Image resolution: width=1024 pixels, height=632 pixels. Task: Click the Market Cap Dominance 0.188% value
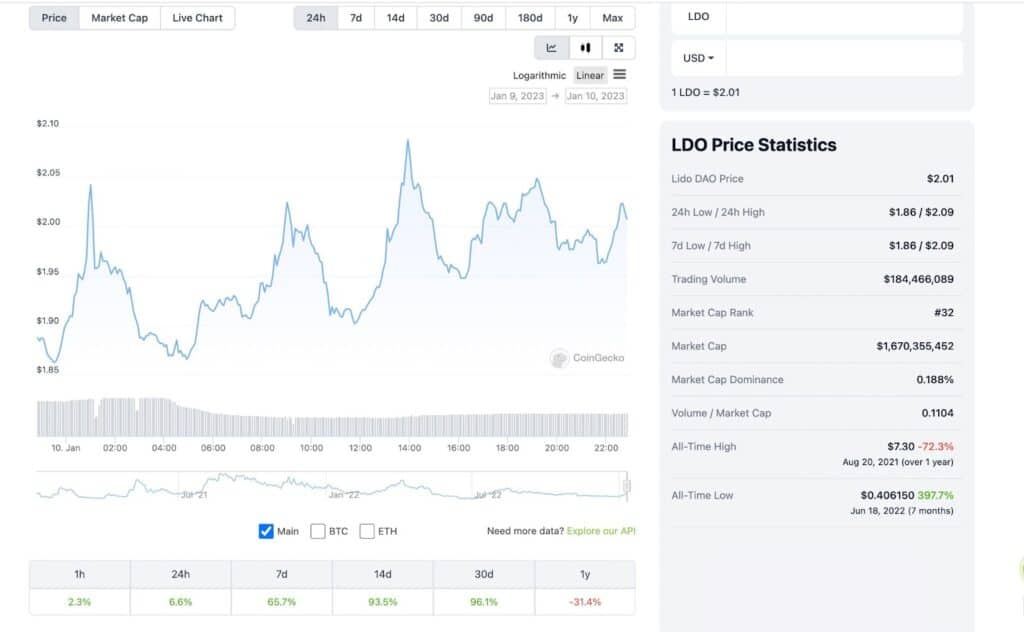pos(935,379)
